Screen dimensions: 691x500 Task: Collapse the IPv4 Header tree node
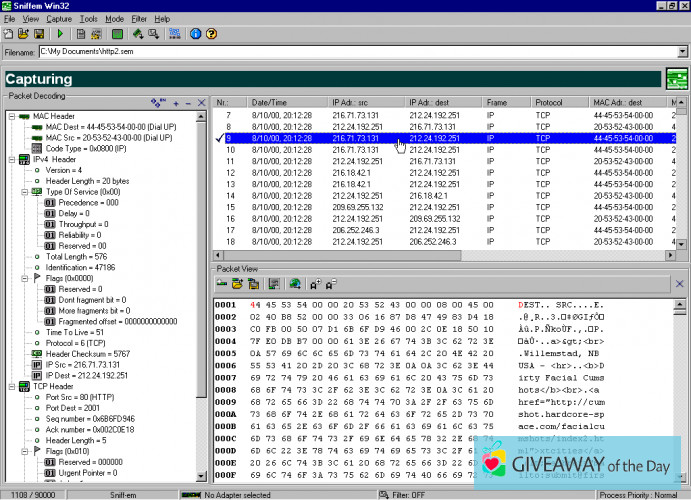click(x=10, y=159)
